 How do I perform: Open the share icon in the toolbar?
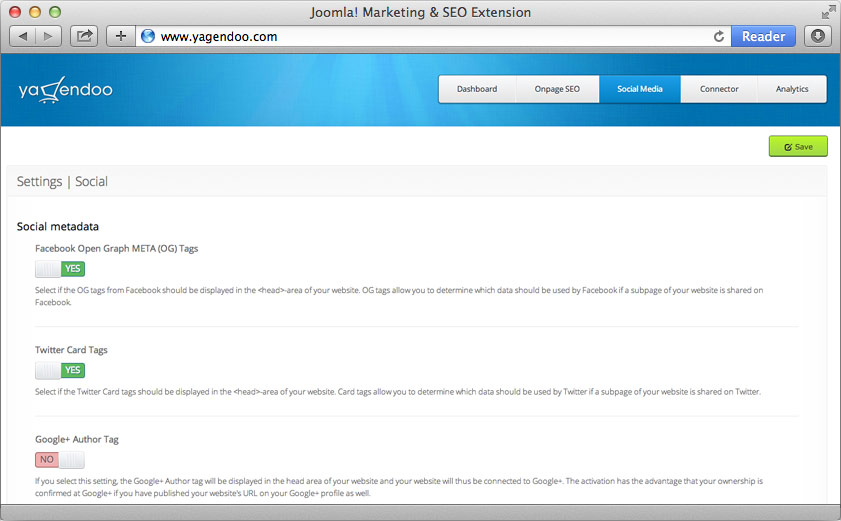pyautogui.click(x=84, y=36)
